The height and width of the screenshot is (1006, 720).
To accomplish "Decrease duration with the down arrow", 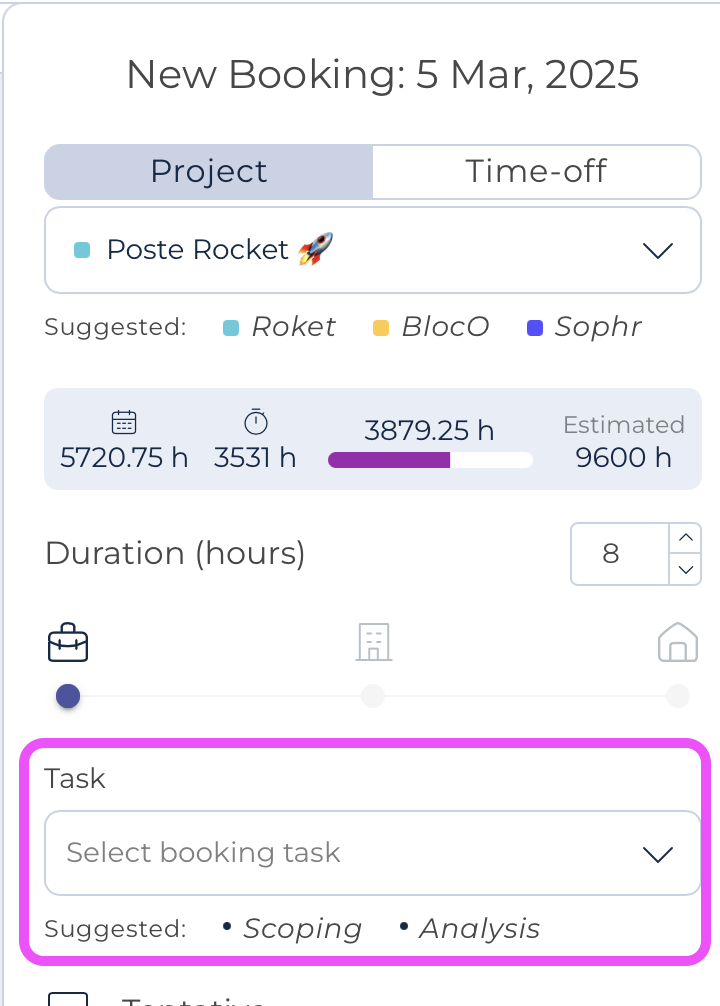I will 685,569.
